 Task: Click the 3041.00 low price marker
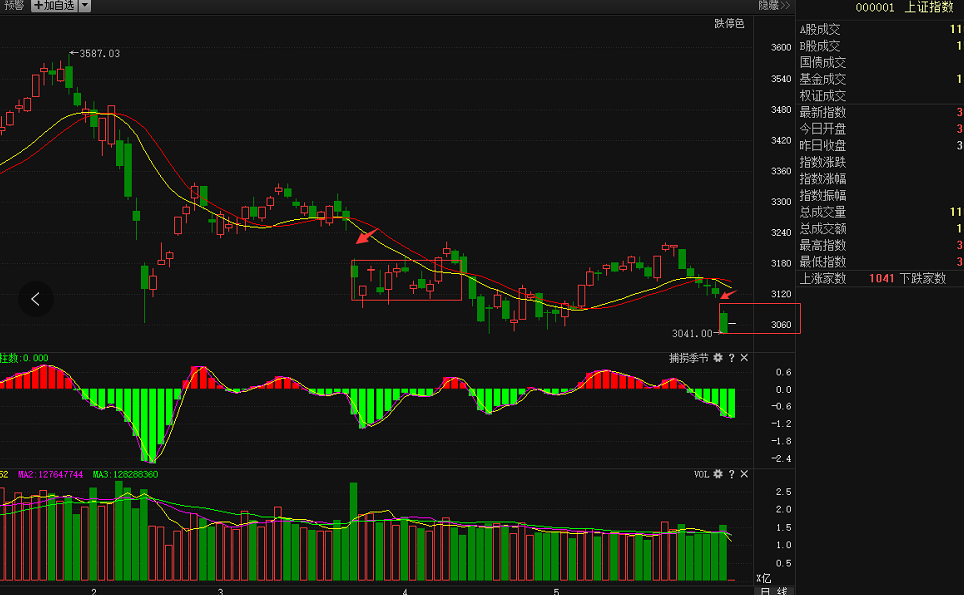[x=692, y=333]
